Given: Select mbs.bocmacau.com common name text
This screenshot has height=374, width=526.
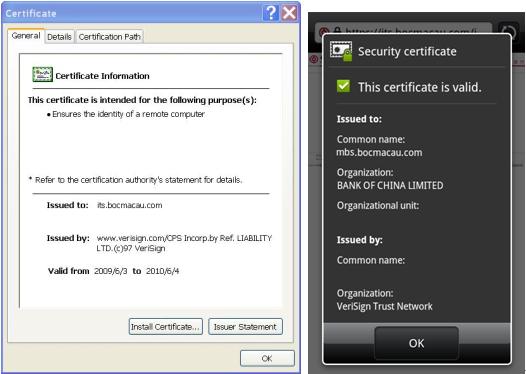Looking at the screenshot, I should click(x=379, y=153).
